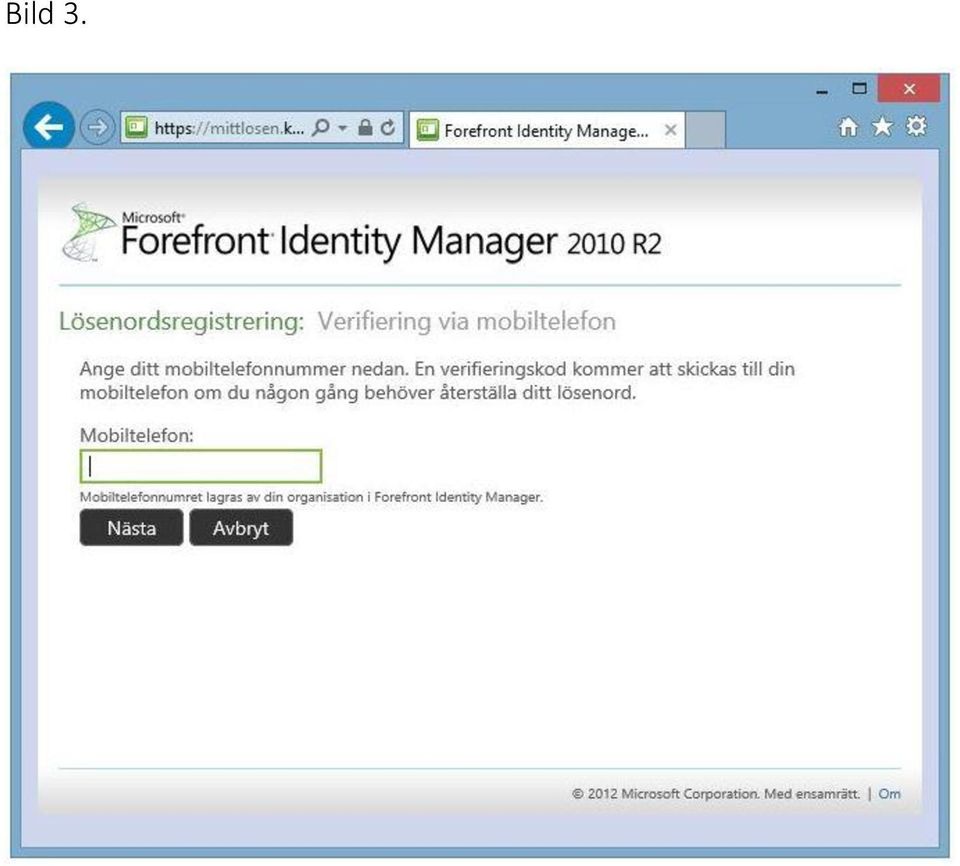Click the Avbryt button
960x866 pixels.
(x=241, y=527)
